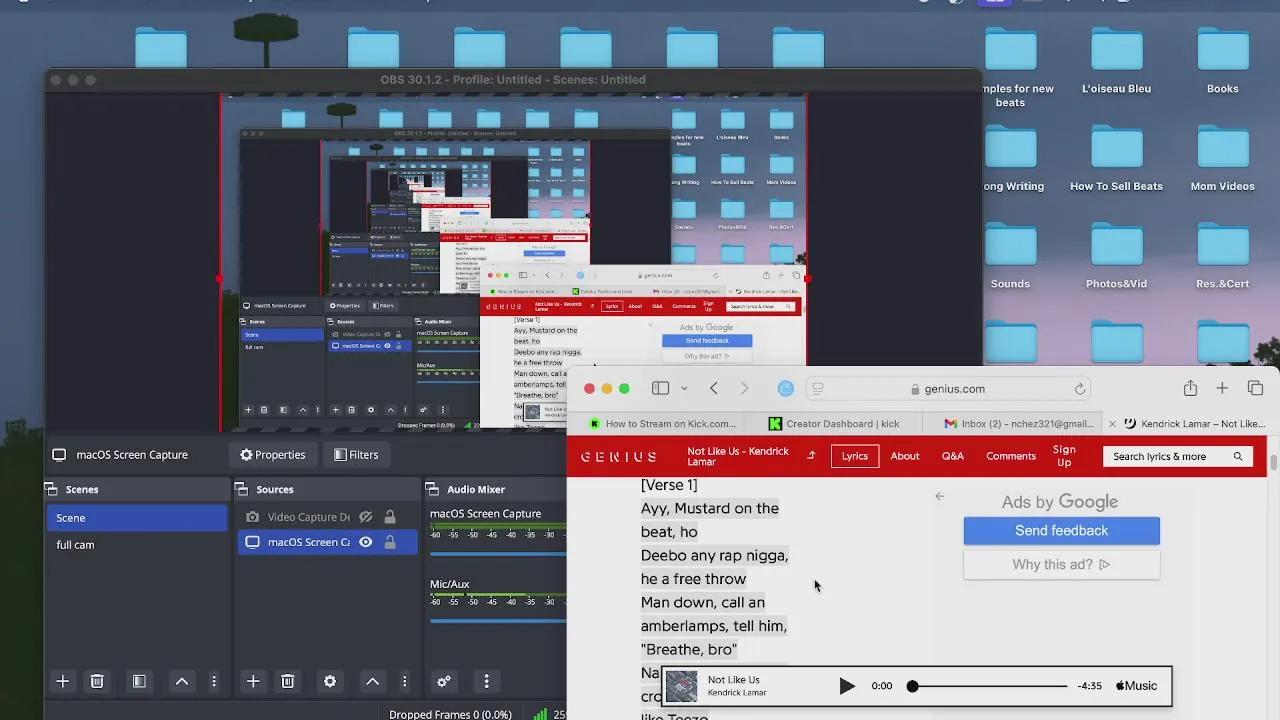Open Filters for the selected source
This screenshot has width=1280, height=720.
point(356,454)
